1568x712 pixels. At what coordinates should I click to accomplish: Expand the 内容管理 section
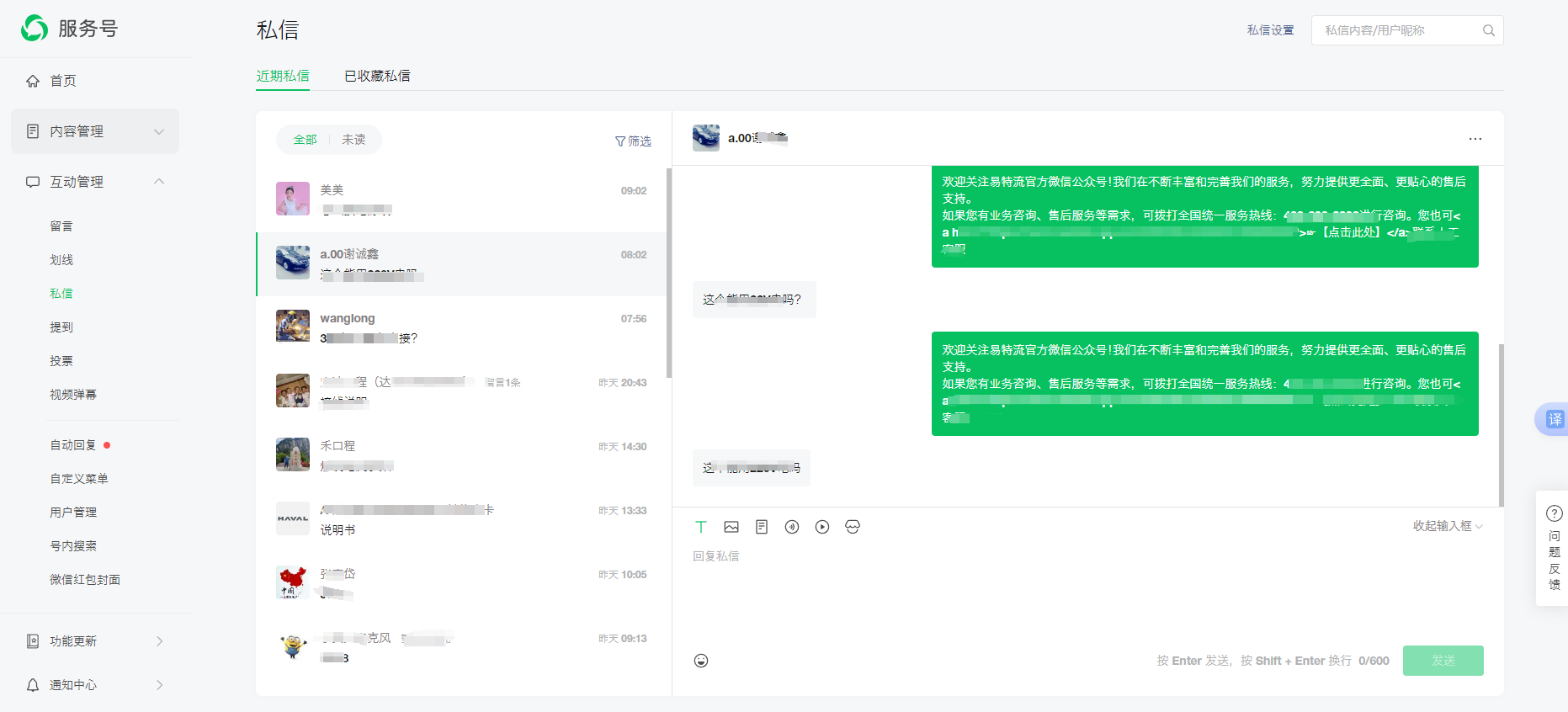[x=95, y=131]
